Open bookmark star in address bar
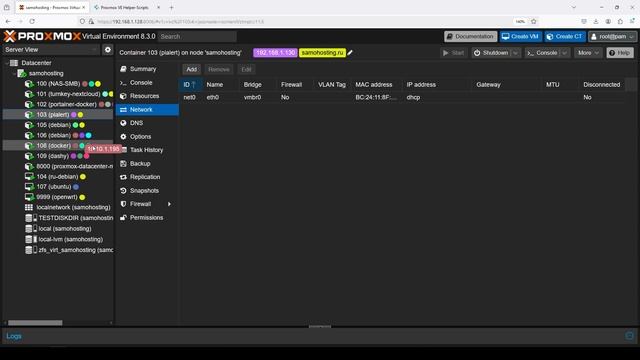The image size is (640, 360). (533, 21)
